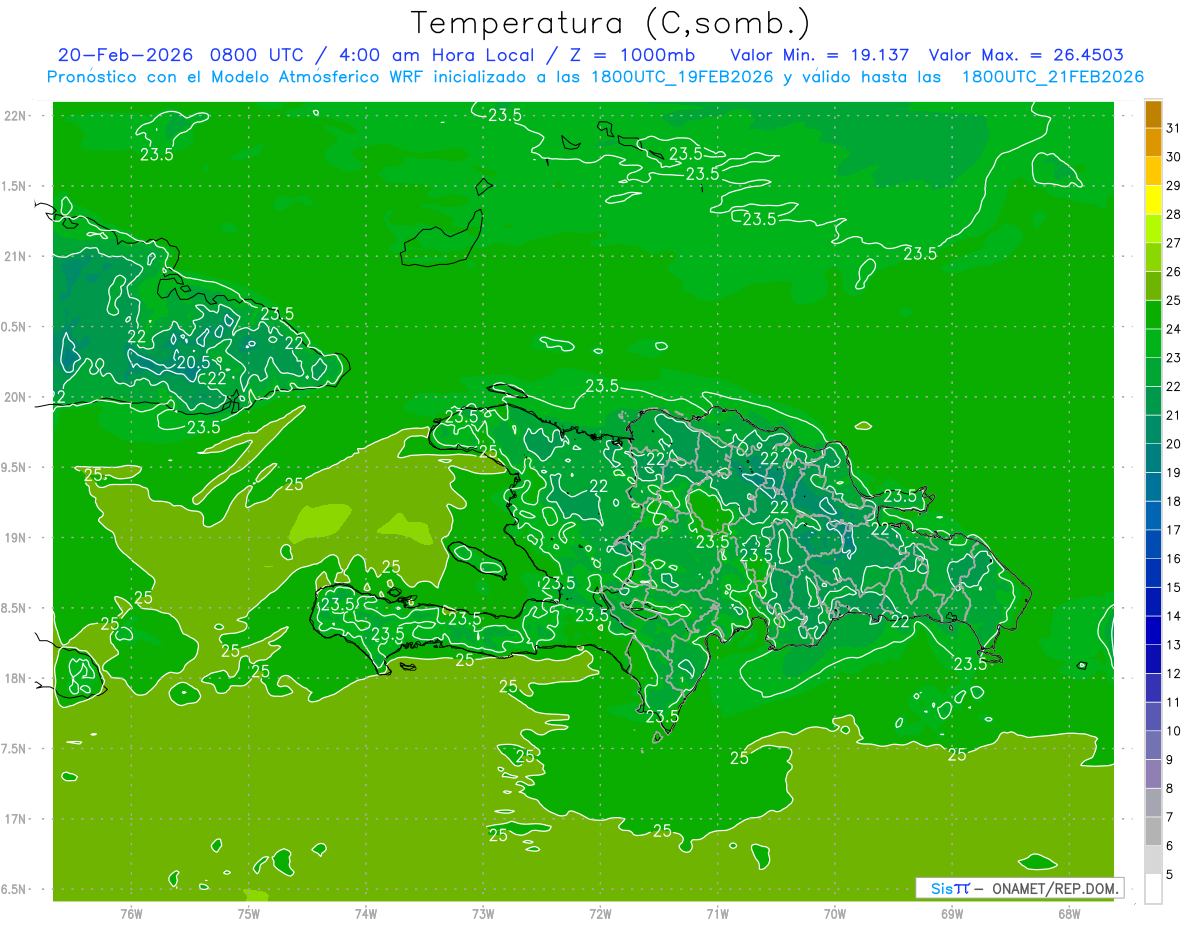The width and height of the screenshot is (1200, 927).
Task: Click the '74W' longitude axis label
Action: pos(366,914)
